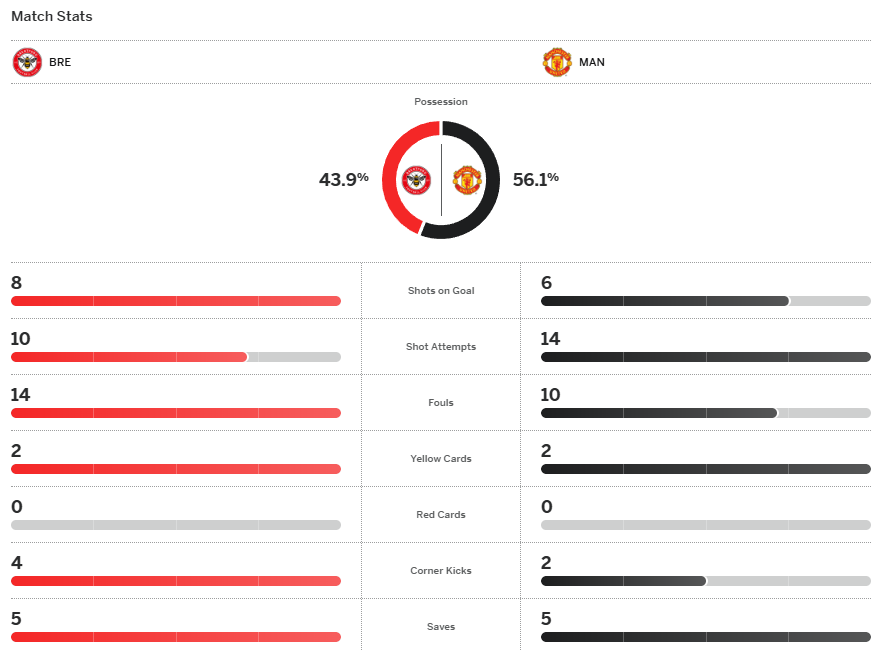
Task: Click the Possession label
Action: coord(441,102)
